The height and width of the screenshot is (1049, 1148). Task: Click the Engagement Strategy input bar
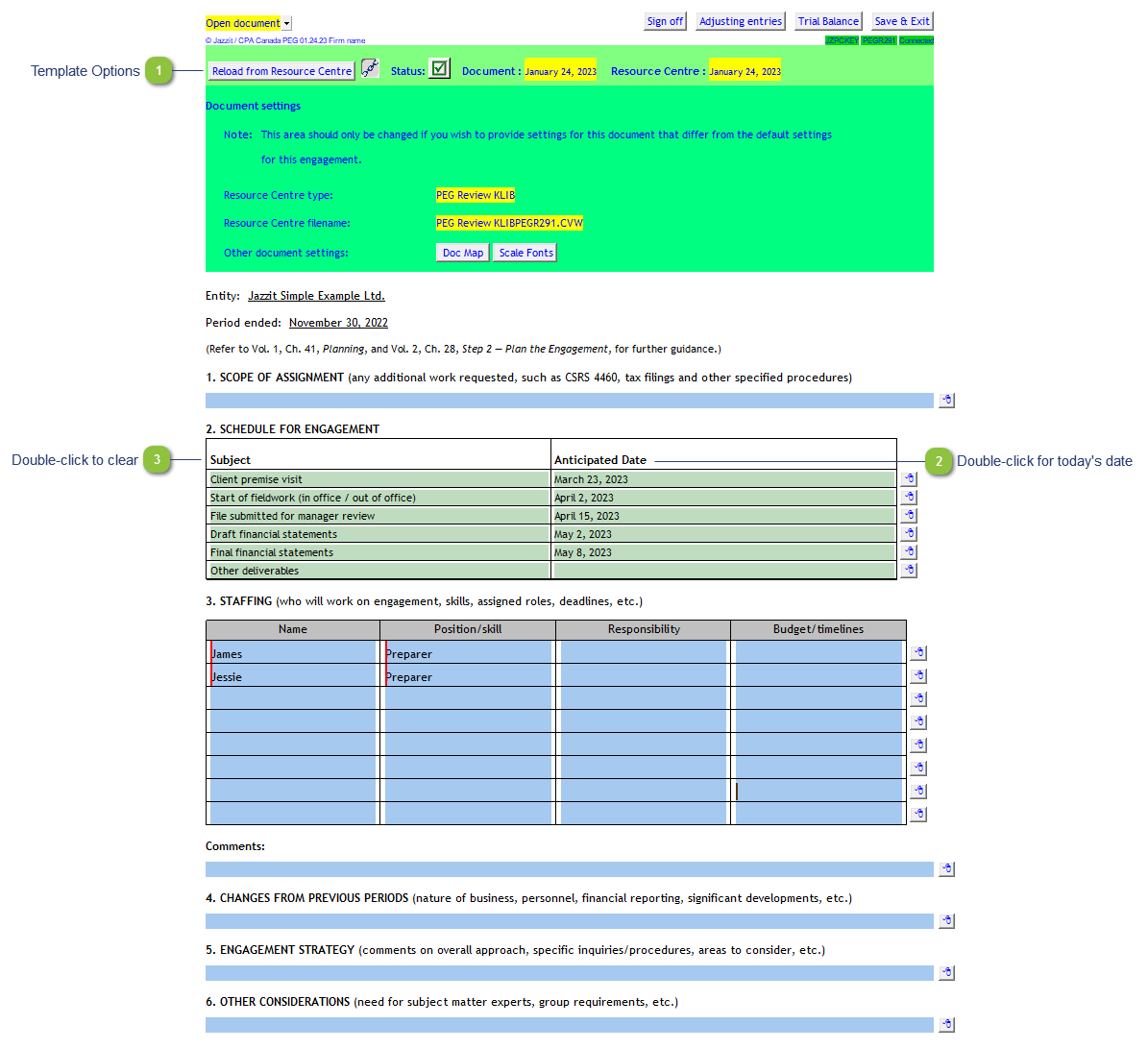pyautogui.click(x=569, y=973)
